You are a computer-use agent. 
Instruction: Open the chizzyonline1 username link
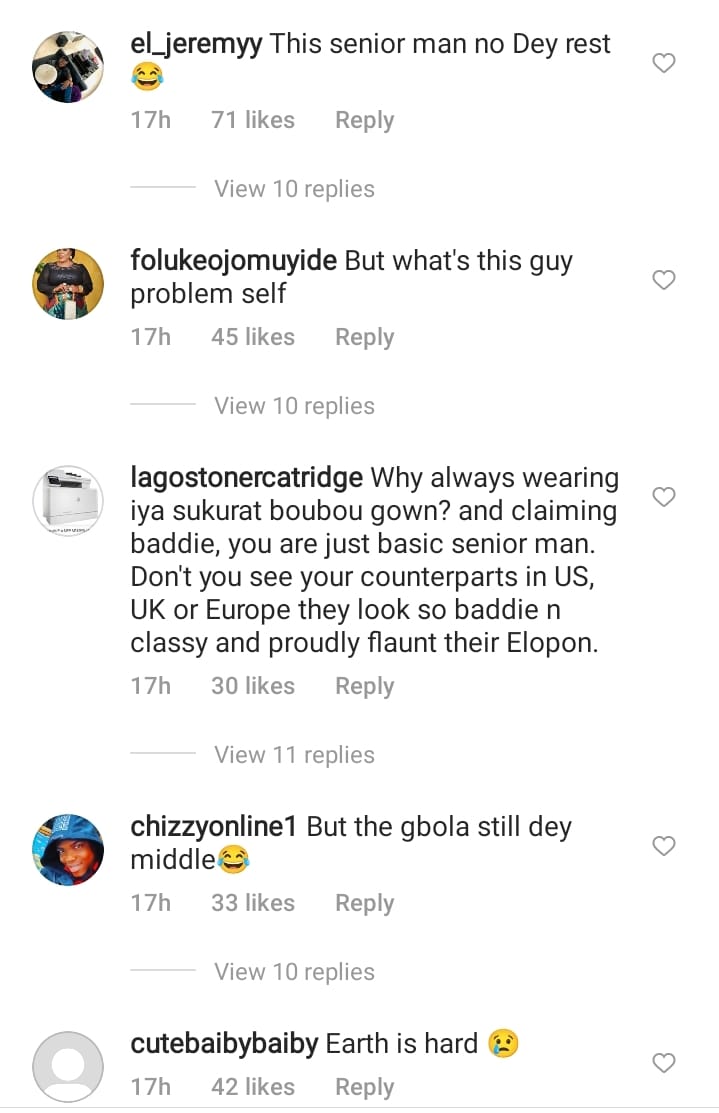214,827
